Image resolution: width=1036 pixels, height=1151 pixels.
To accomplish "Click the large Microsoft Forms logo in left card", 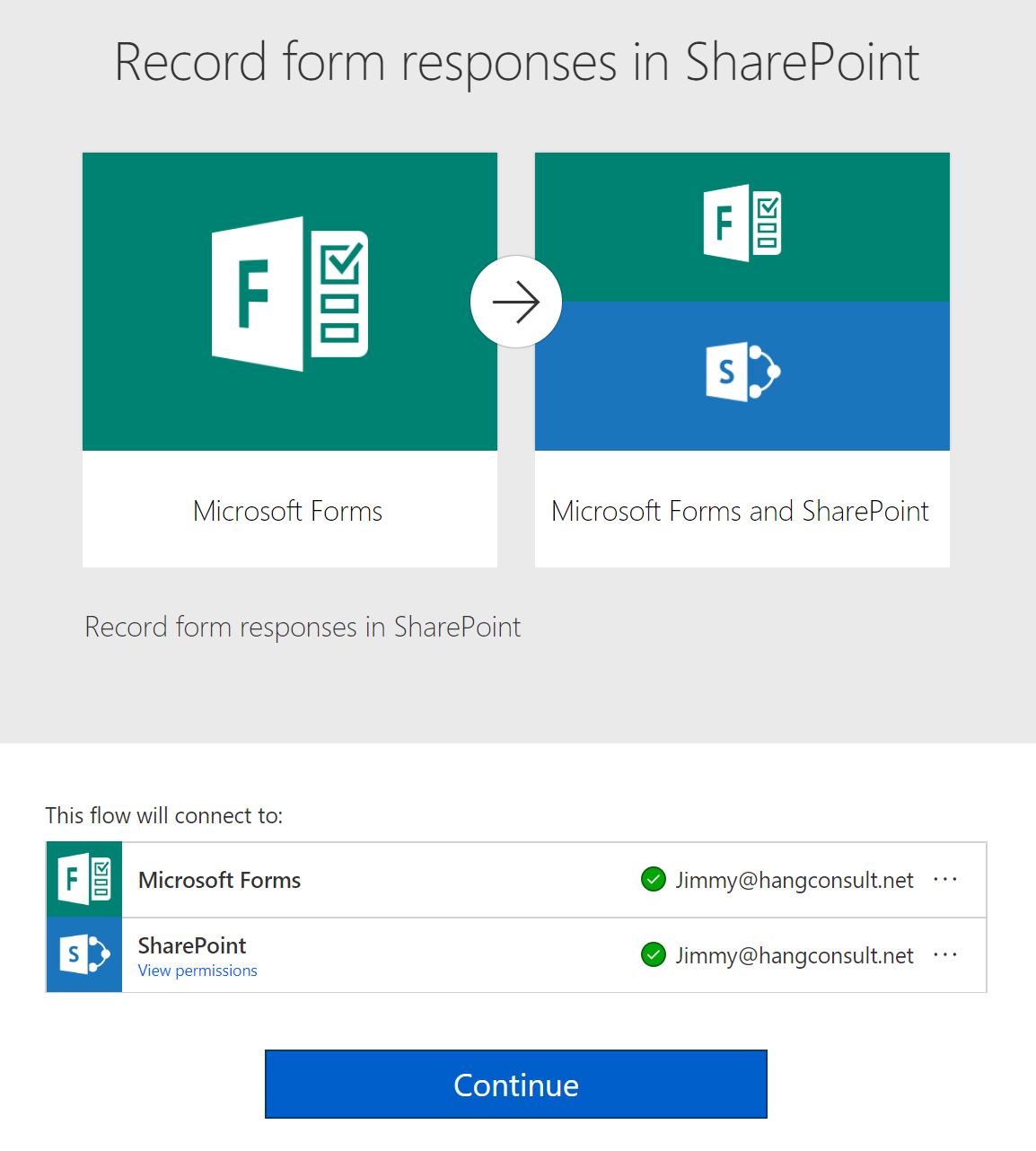I will (x=289, y=294).
